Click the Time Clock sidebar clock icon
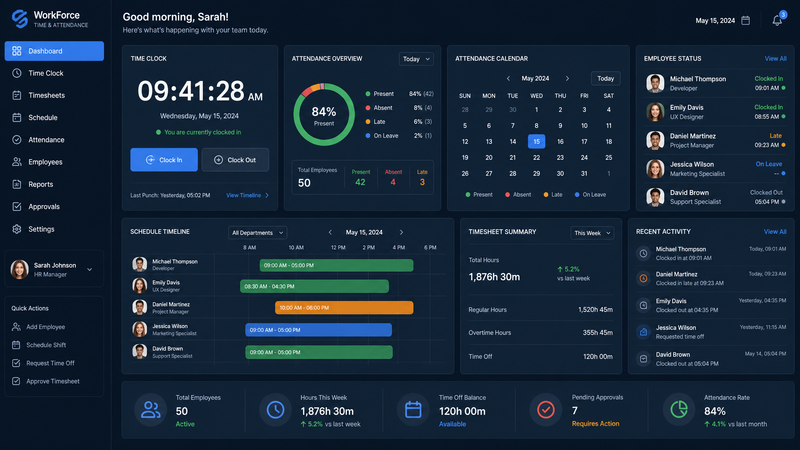 pos(17,73)
